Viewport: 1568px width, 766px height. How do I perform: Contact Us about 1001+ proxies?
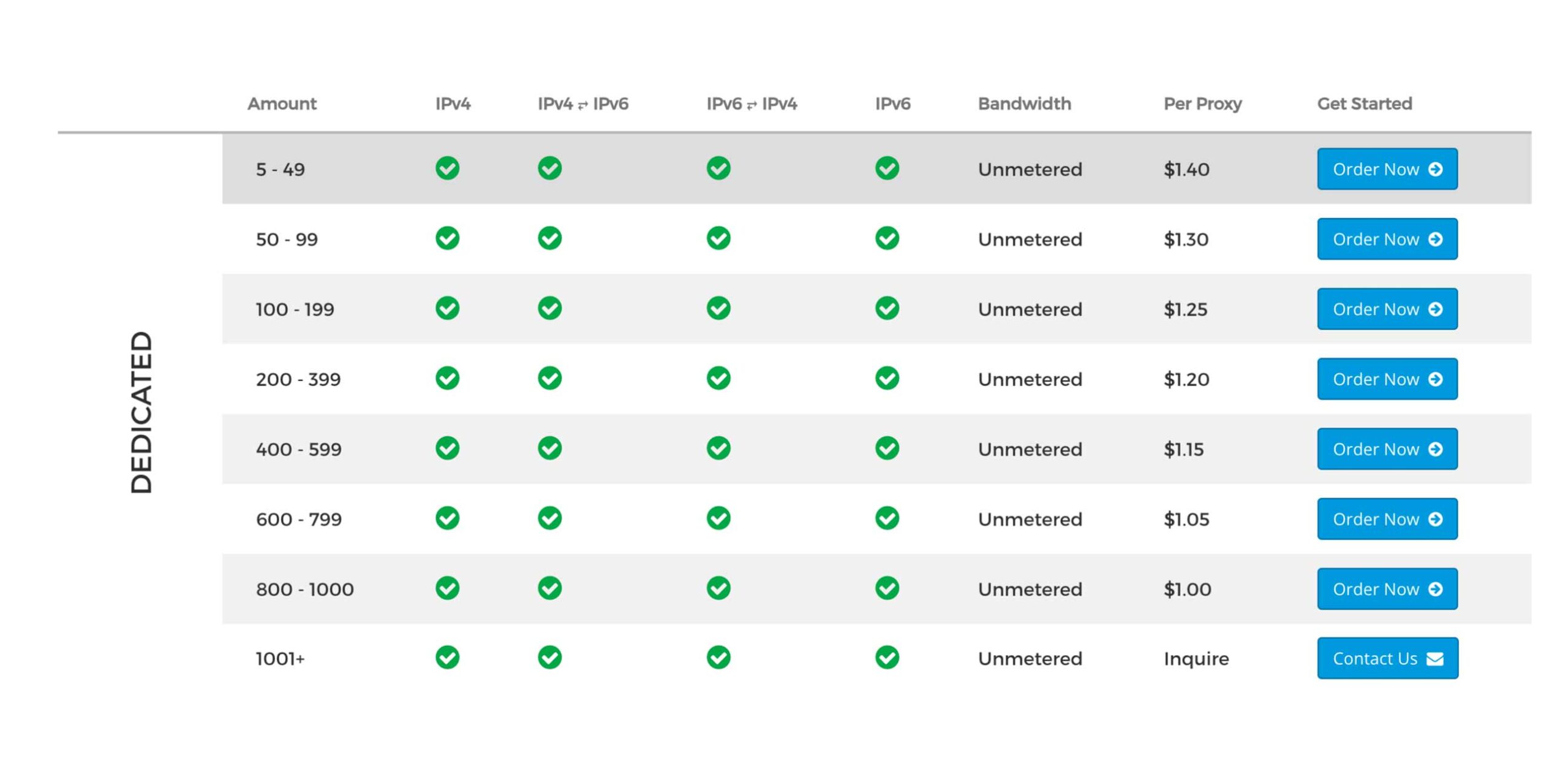pyautogui.click(x=1387, y=658)
